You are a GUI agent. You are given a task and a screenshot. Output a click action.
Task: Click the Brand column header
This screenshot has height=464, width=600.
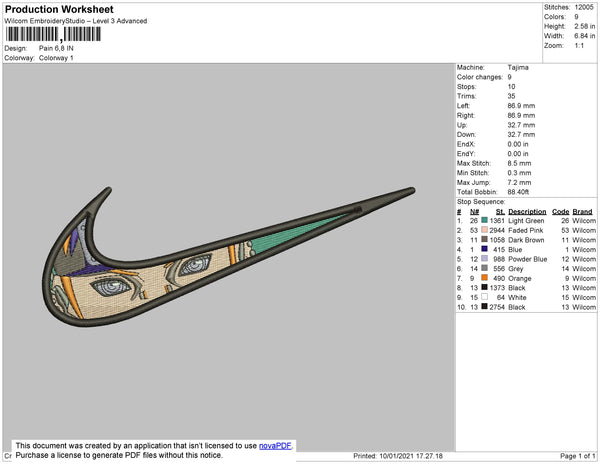582,212
